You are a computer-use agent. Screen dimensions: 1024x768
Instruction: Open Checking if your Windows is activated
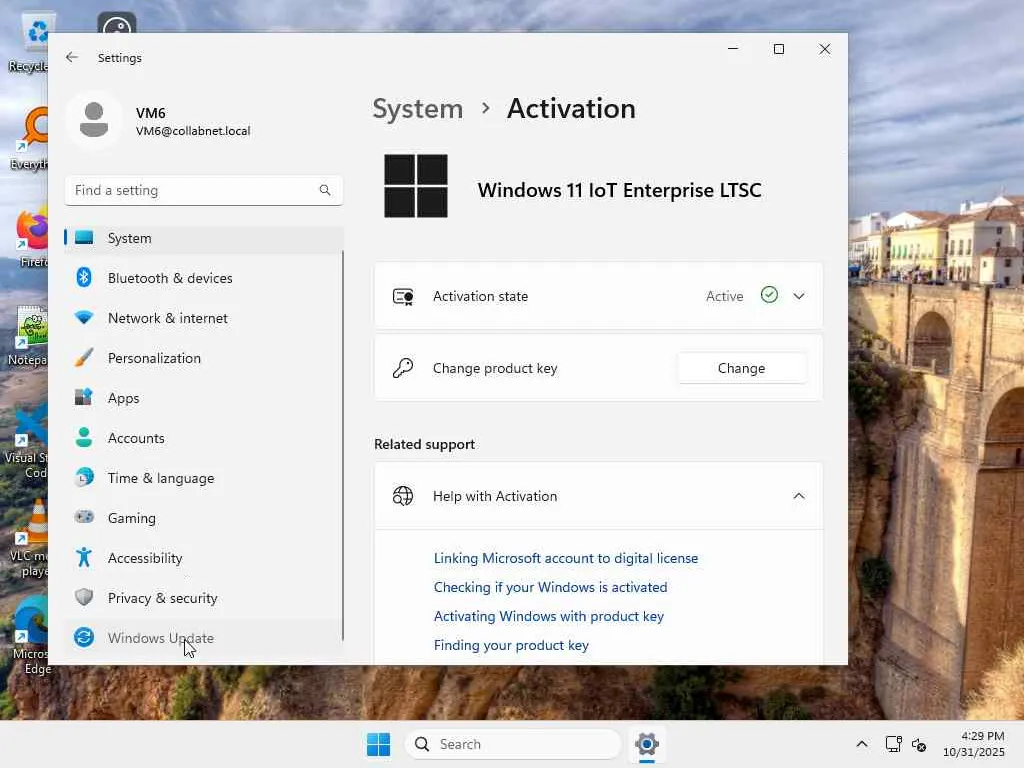tap(551, 587)
